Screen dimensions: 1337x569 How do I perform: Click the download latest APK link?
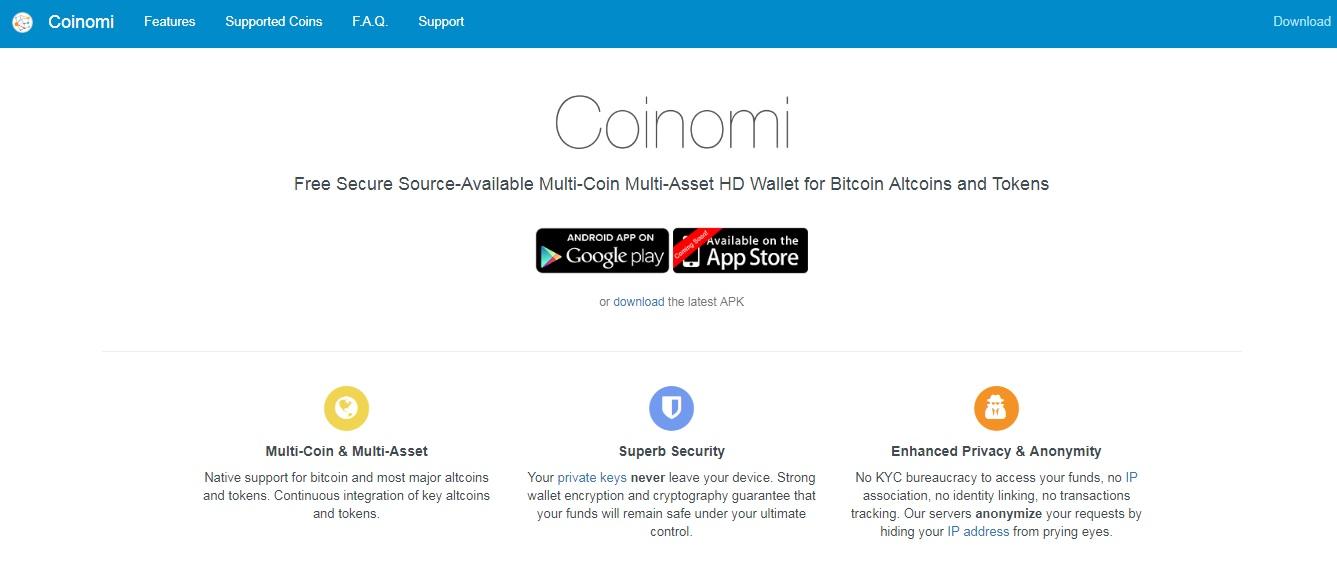[x=638, y=301]
